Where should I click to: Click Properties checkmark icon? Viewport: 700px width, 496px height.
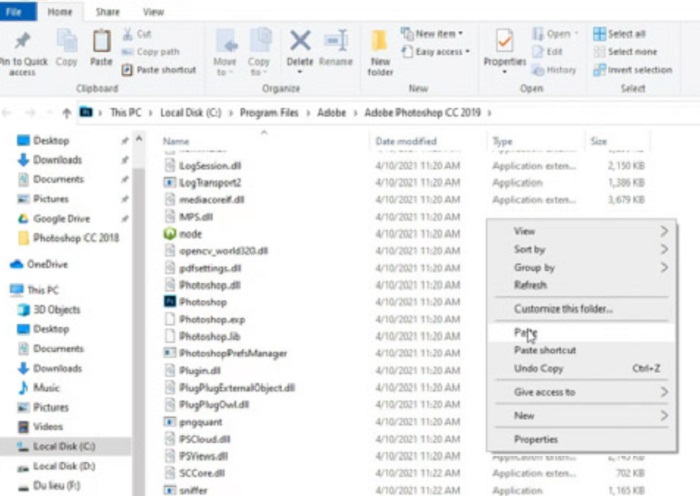tap(504, 41)
